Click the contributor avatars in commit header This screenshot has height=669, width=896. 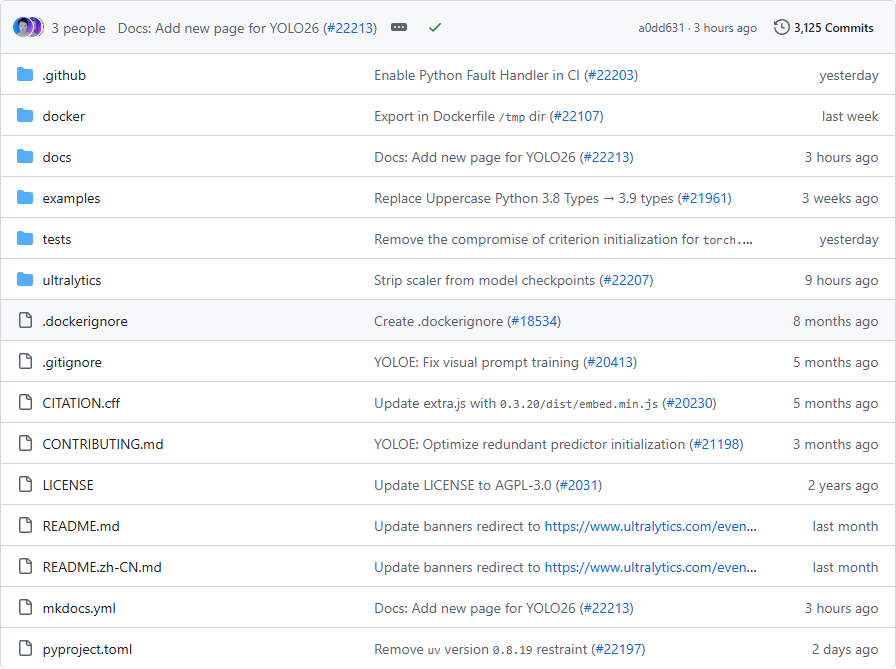pyautogui.click(x=27, y=27)
